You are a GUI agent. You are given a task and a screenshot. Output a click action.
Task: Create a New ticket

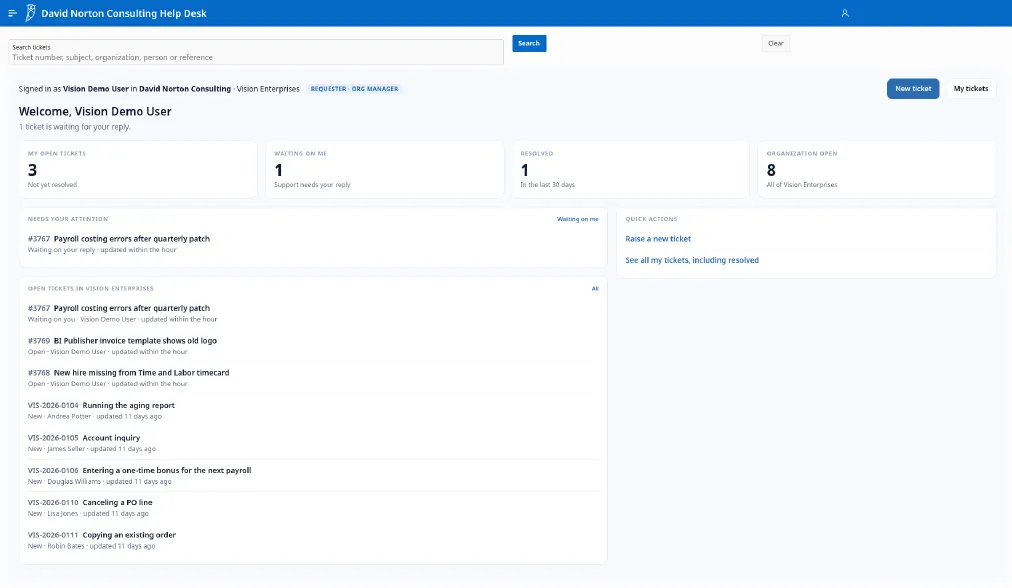tap(913, 88)
